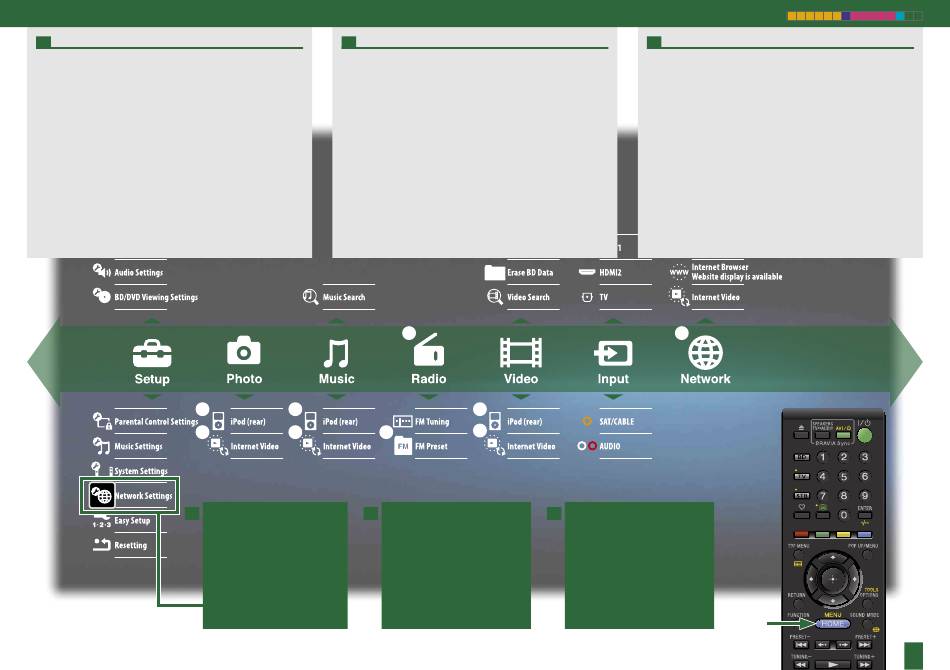Select the Input icon

(x=613, y=353)
